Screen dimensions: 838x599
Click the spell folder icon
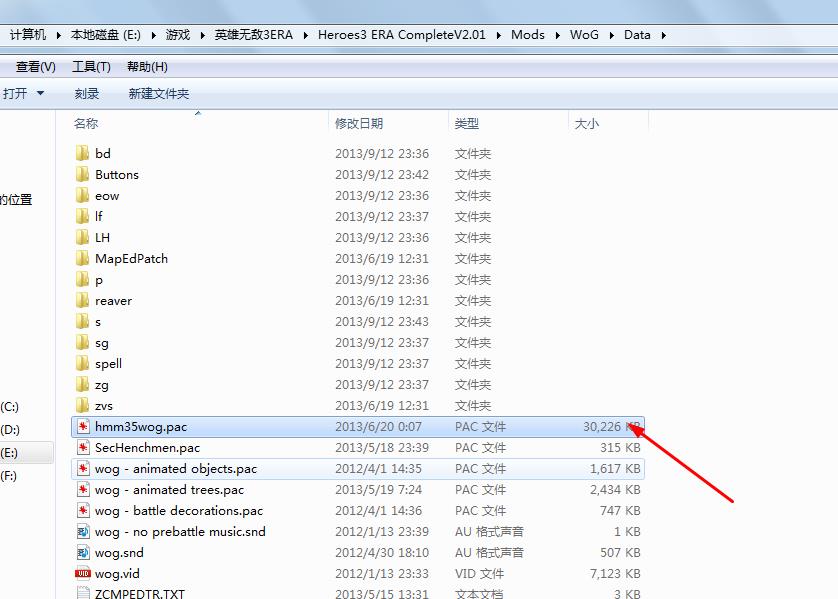(82, 363)
